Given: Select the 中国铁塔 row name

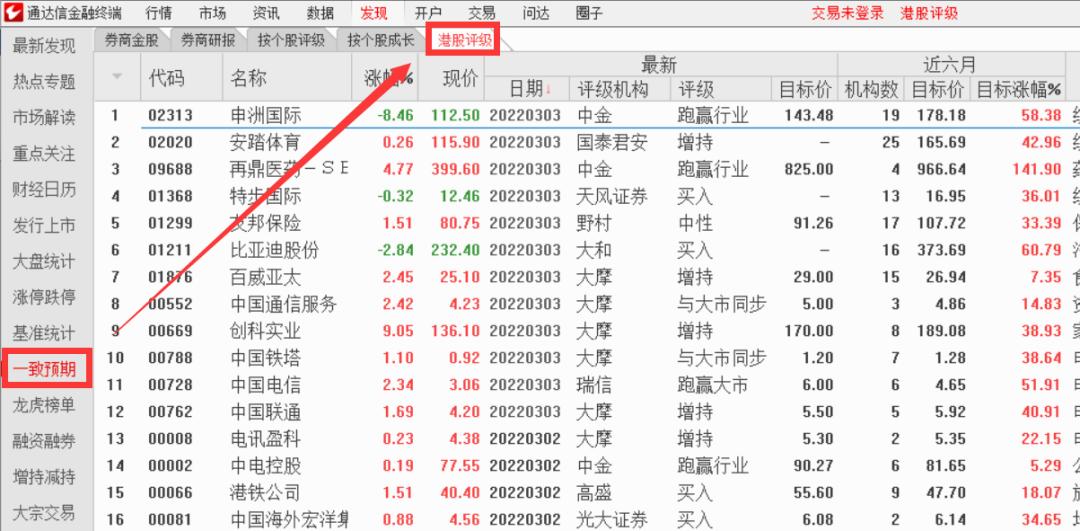Looking at the screenshot, I should 265,357.
